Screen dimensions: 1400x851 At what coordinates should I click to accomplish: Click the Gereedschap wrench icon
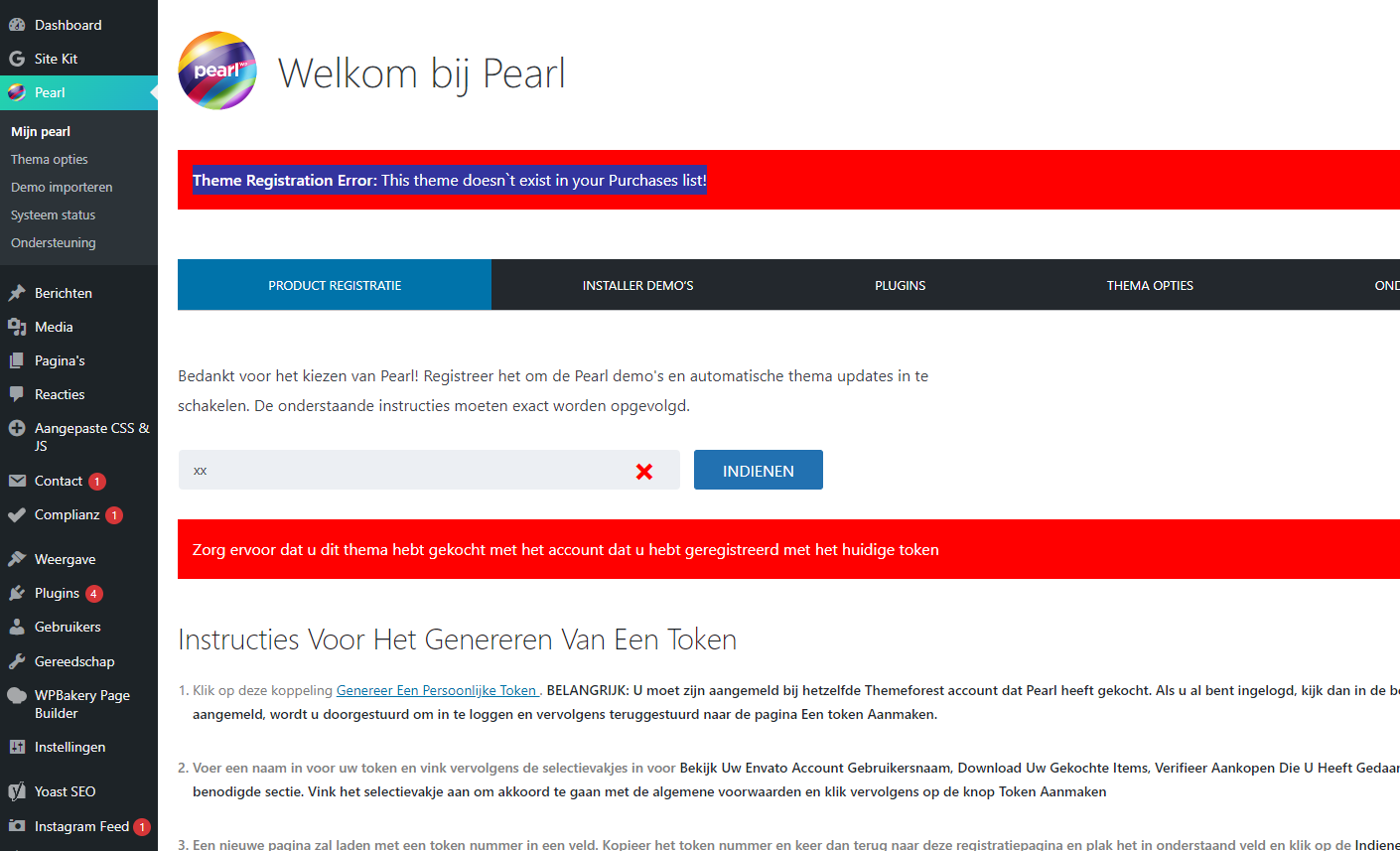(17, 661)
